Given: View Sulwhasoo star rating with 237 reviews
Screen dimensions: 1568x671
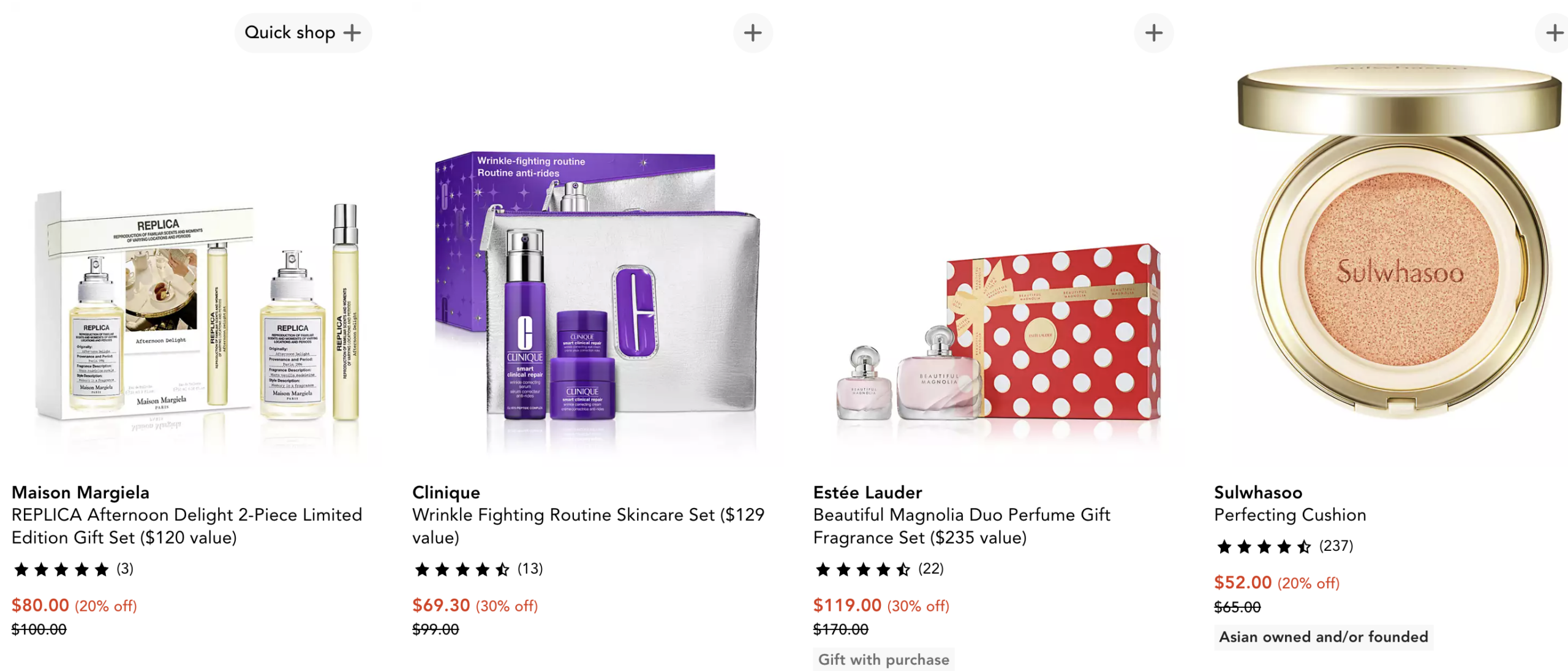Looking at the screenshot, I should [1284, 546].
